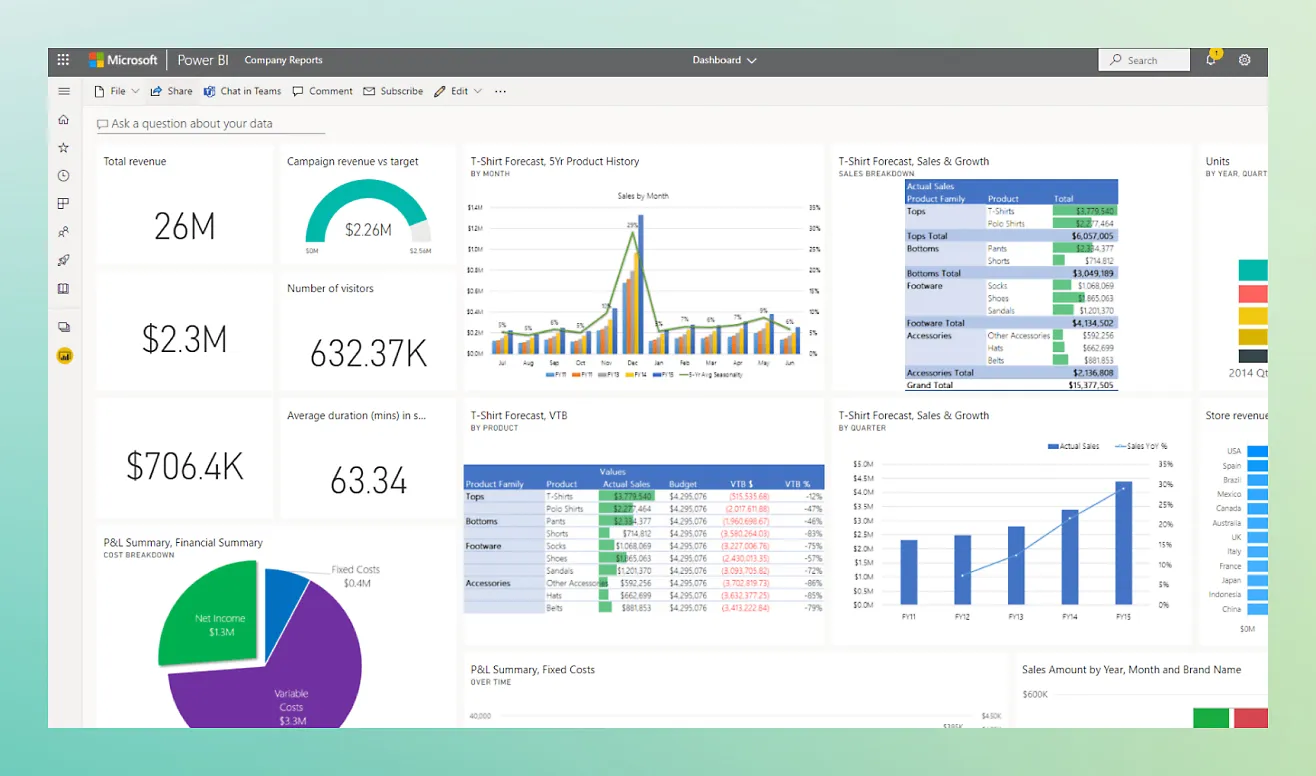Open Shared with me people icon
The width and height of the screenshot is (1316, 776).
tap(64, 232)
